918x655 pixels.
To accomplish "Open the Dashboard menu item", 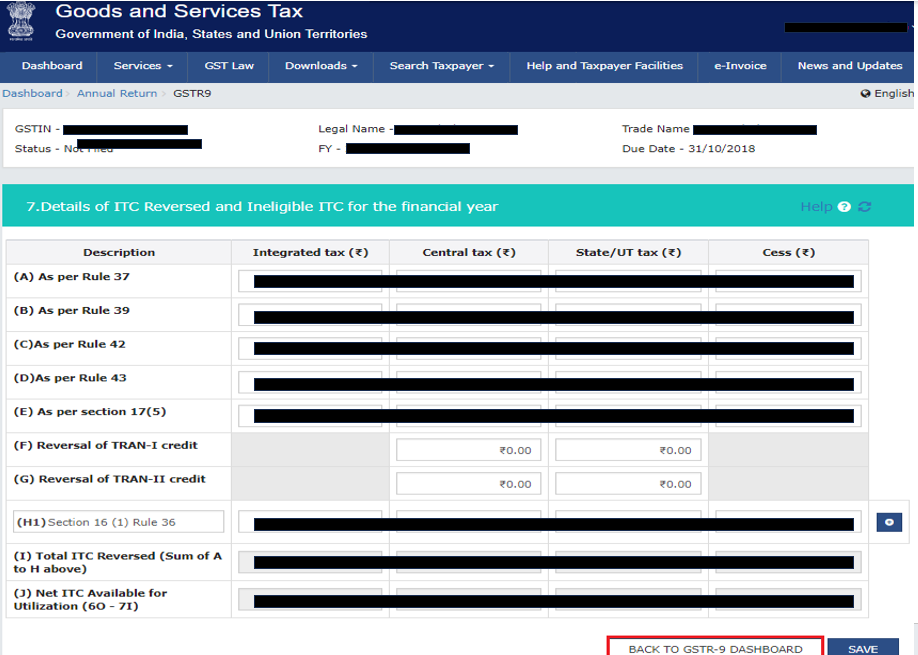I will click(x=52, y=66).
